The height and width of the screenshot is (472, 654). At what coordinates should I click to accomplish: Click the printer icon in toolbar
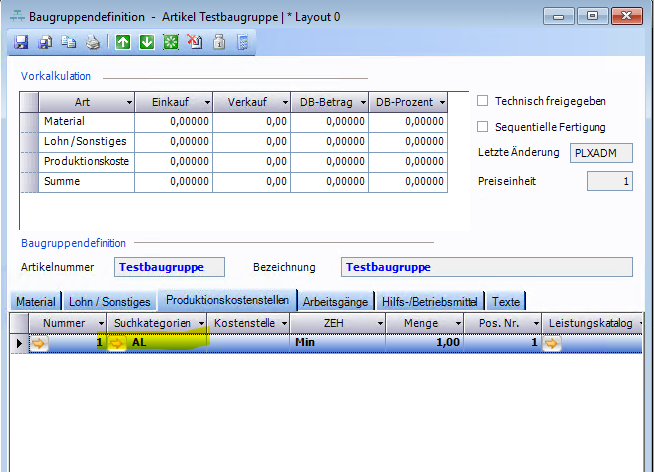point(92,42)
